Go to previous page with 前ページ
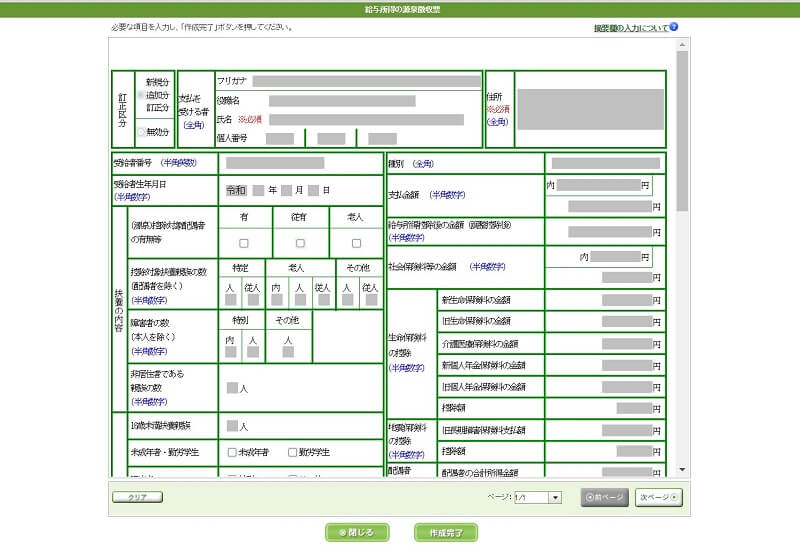 point(604,497)
